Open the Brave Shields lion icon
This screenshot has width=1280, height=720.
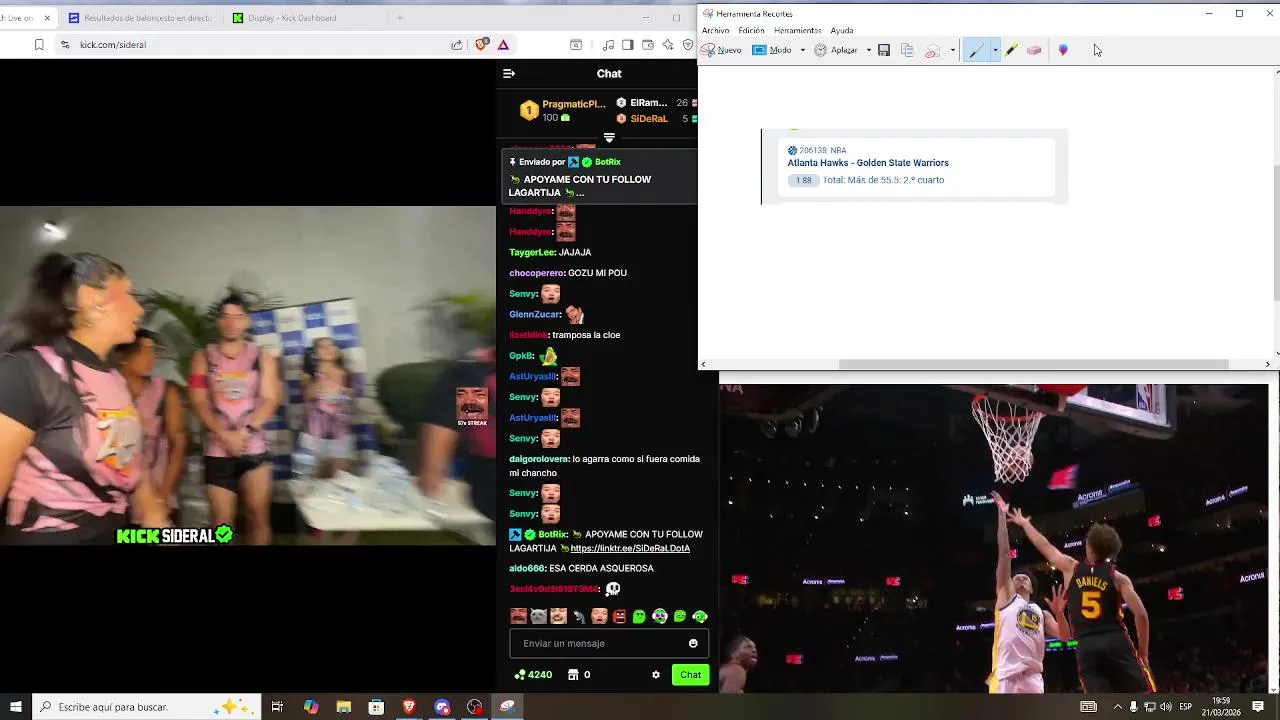pos(481,45)
